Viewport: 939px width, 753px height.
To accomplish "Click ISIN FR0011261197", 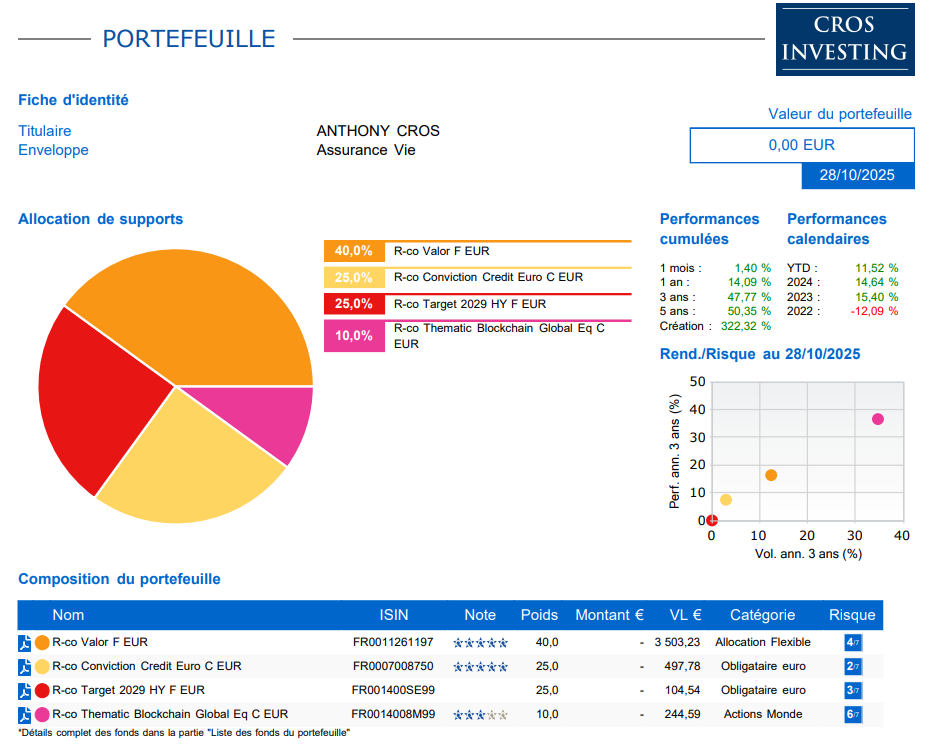I will point(393,642).
